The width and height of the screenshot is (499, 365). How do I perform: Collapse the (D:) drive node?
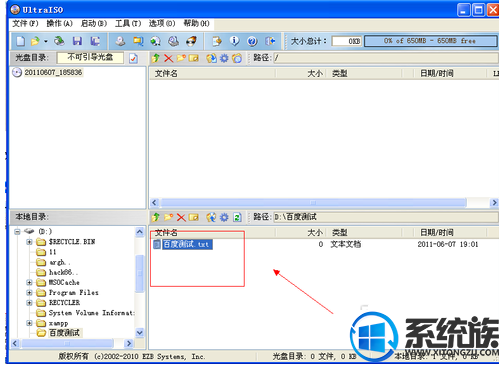pyautogui.click(x=17, y=232)
